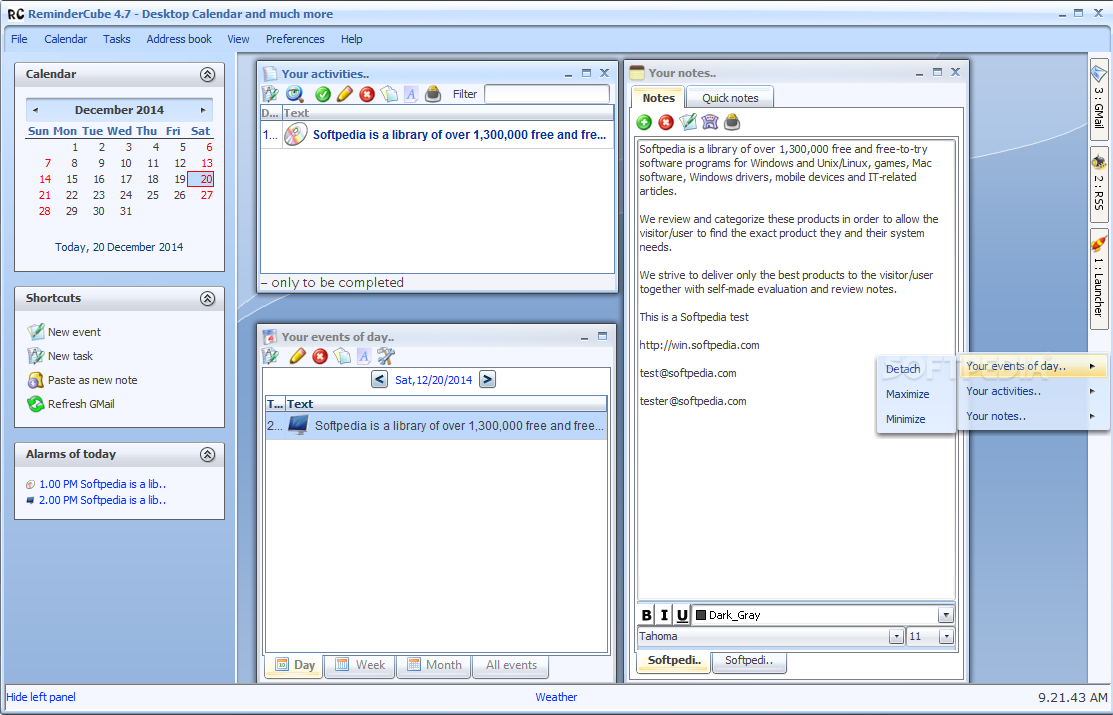Delete note with red X in Notes tab
This screenshot has width=1113, height=715.
coord(666,122)
